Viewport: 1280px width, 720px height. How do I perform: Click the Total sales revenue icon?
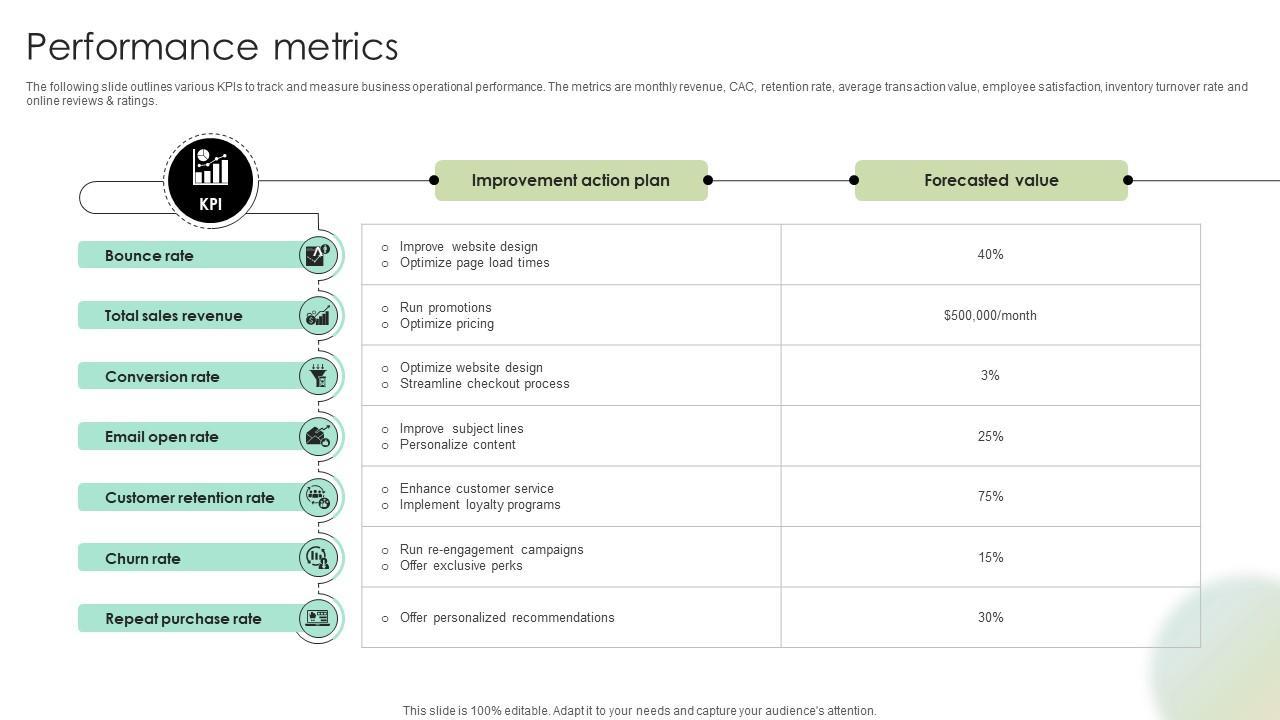point(318,316)
